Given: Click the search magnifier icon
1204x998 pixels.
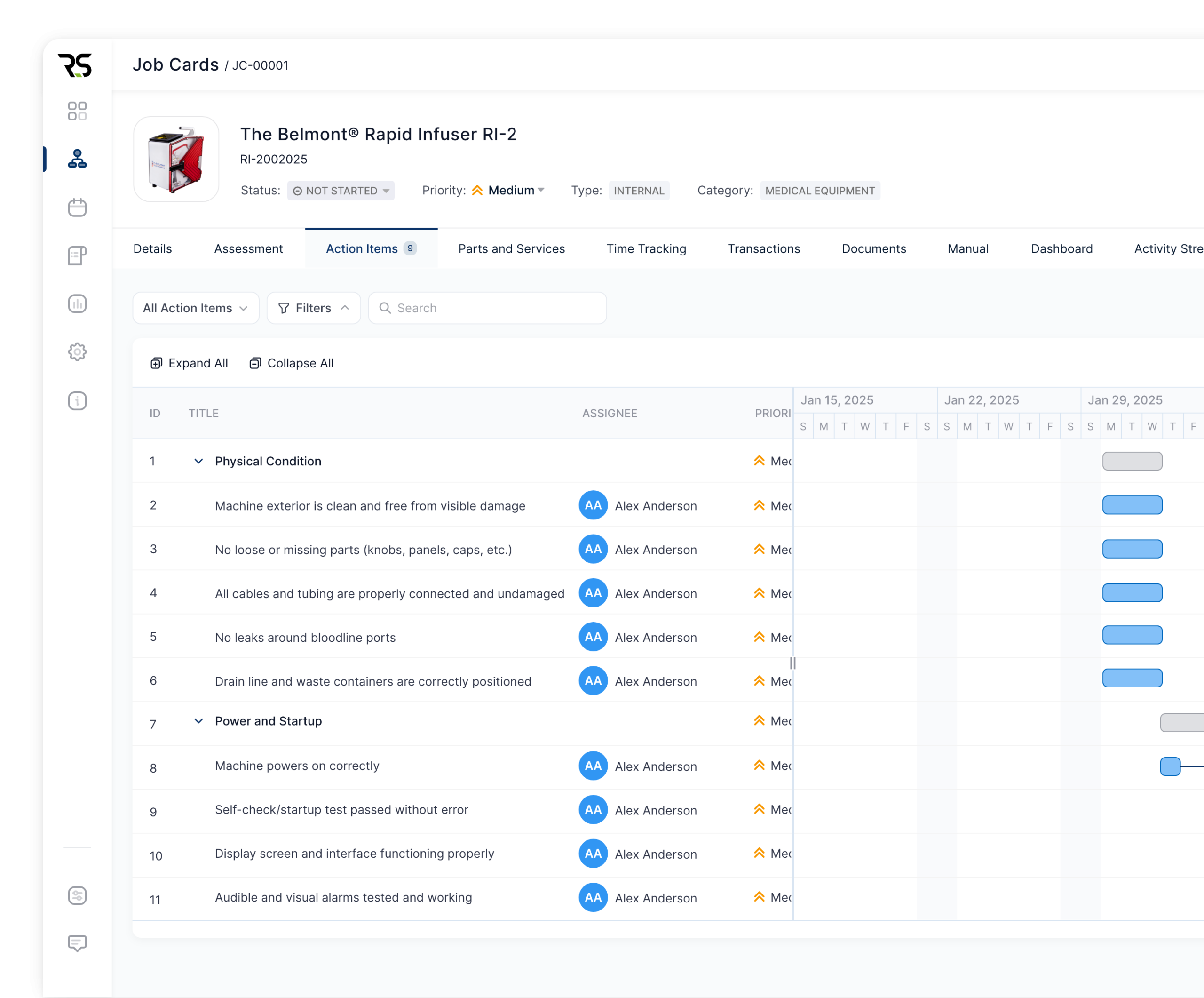Looking at the screenshot, I should [385, 308].
